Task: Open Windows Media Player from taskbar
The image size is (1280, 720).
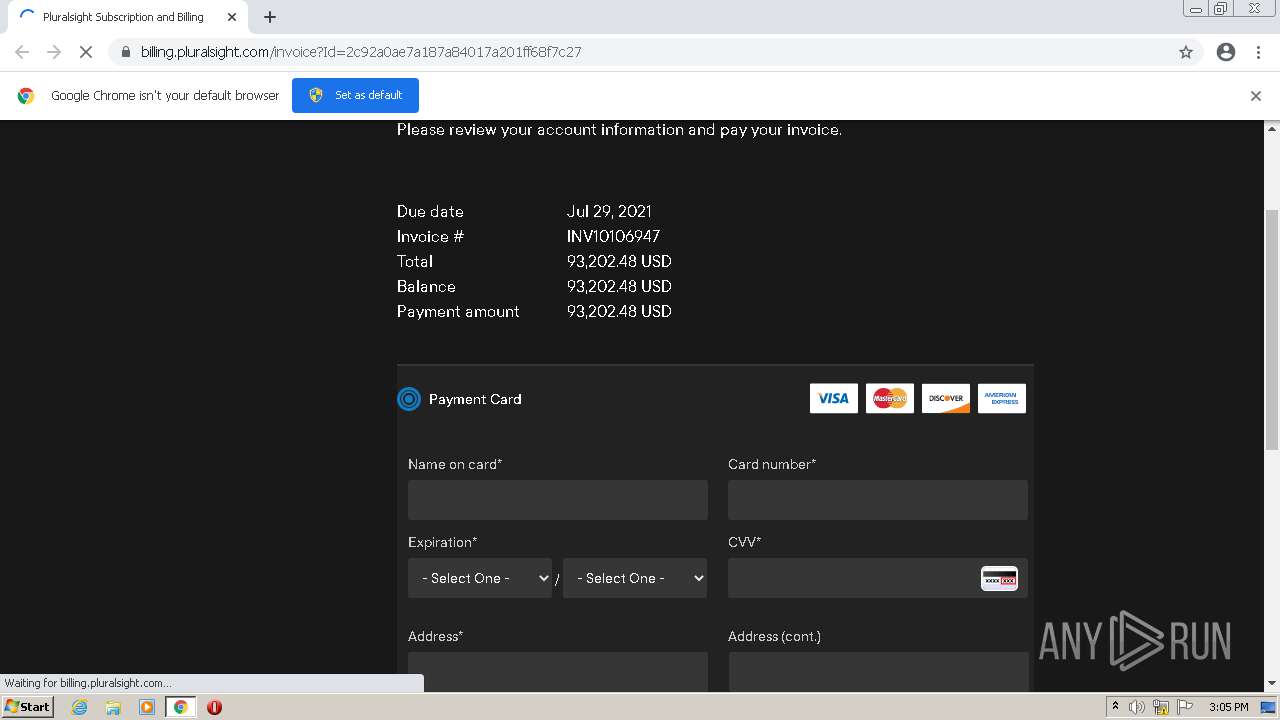Action: (147, 707)
